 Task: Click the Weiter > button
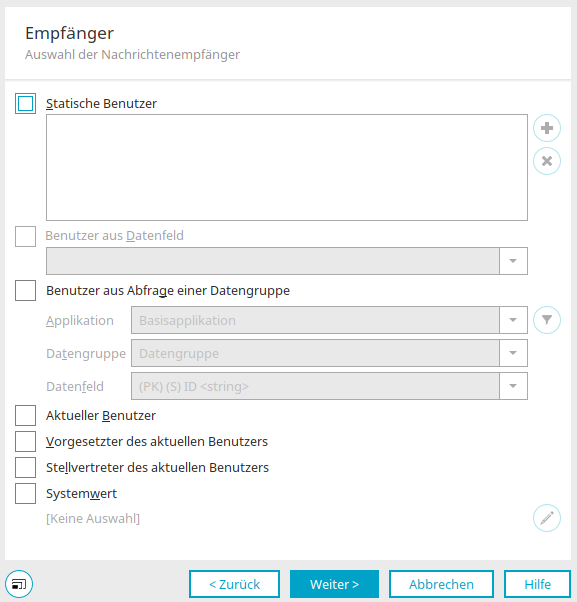coord(334,584)
